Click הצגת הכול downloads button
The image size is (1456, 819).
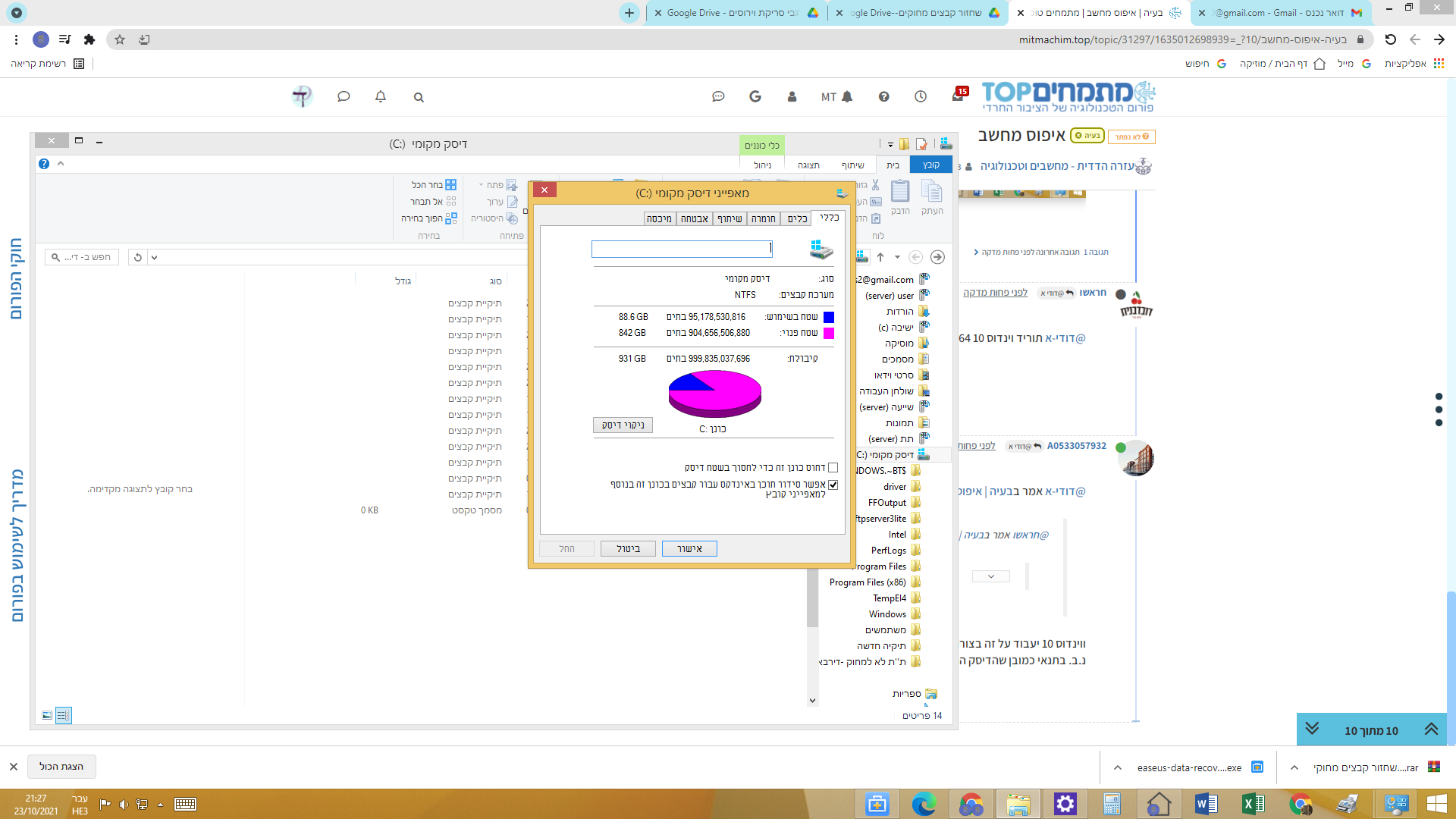coord(61,767)
